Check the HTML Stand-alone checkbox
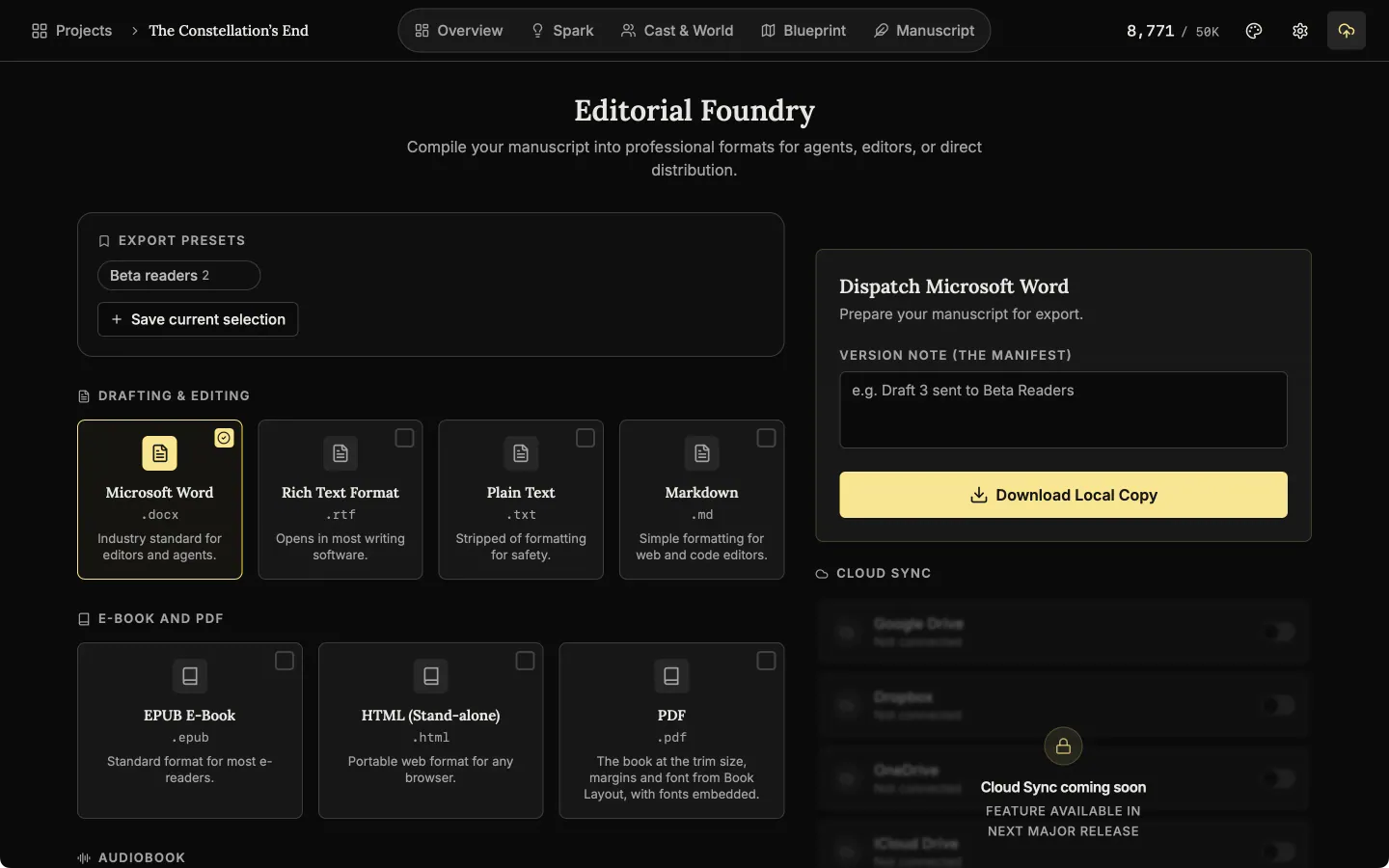 [525, 661]
